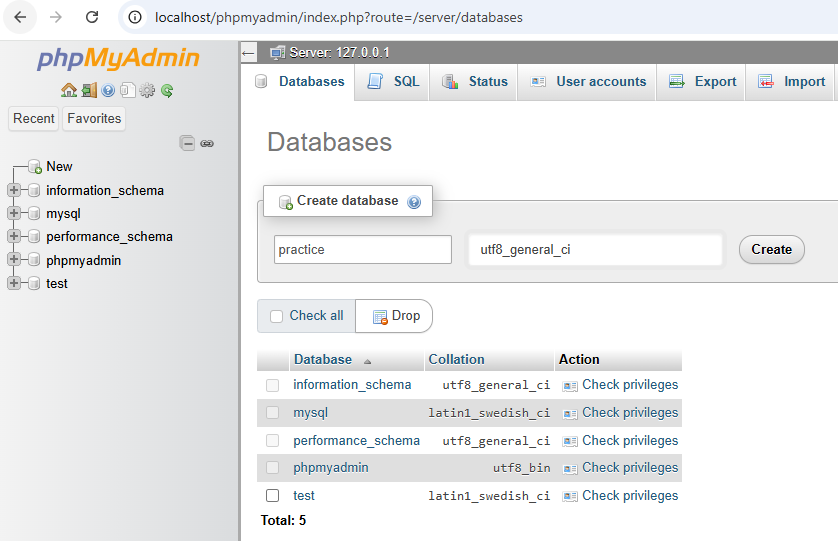
Task: Open the Favorites button
Action: [94, 118]
